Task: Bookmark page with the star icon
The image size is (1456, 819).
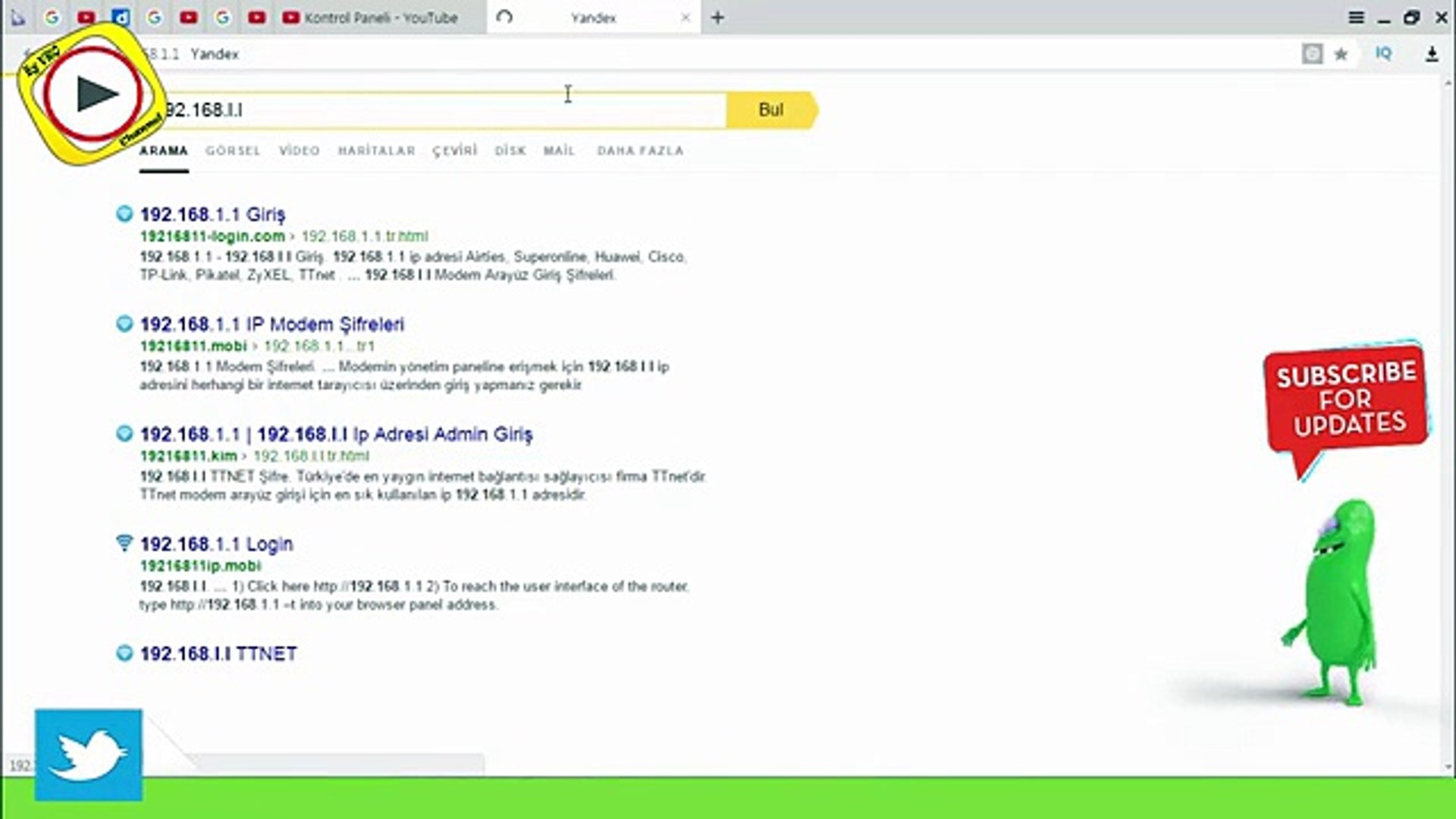Action: coord(1341,54)
